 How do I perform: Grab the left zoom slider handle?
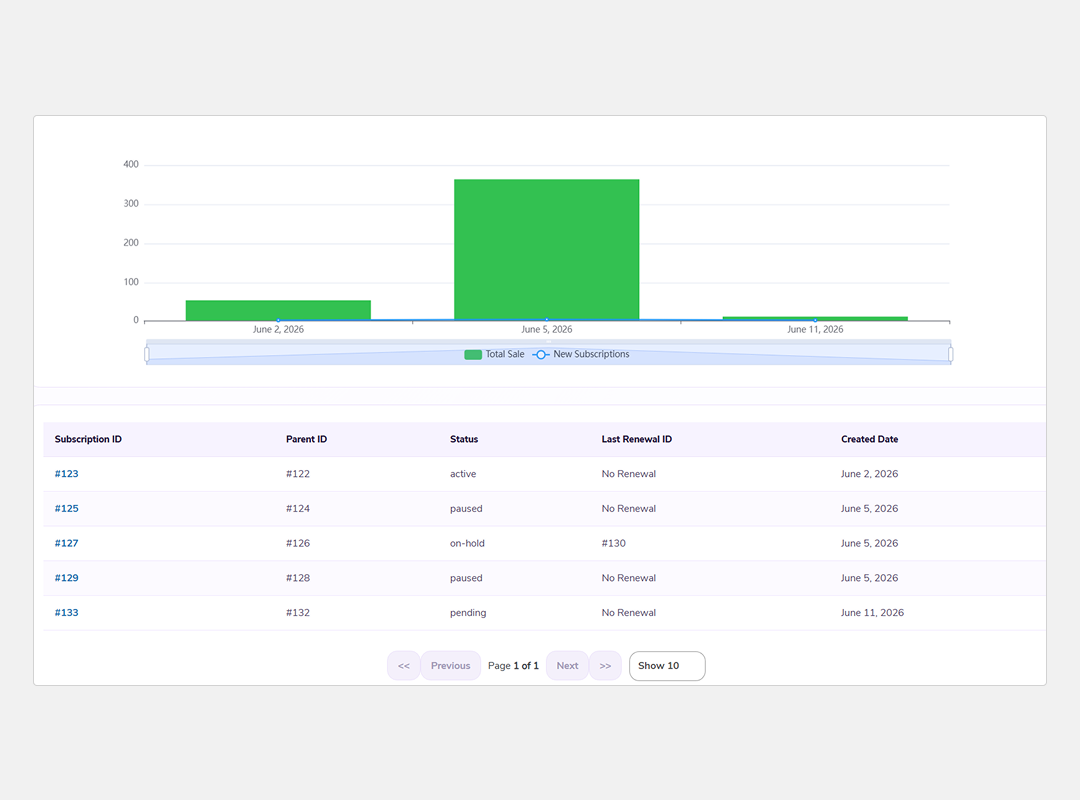tap(147, 354)
